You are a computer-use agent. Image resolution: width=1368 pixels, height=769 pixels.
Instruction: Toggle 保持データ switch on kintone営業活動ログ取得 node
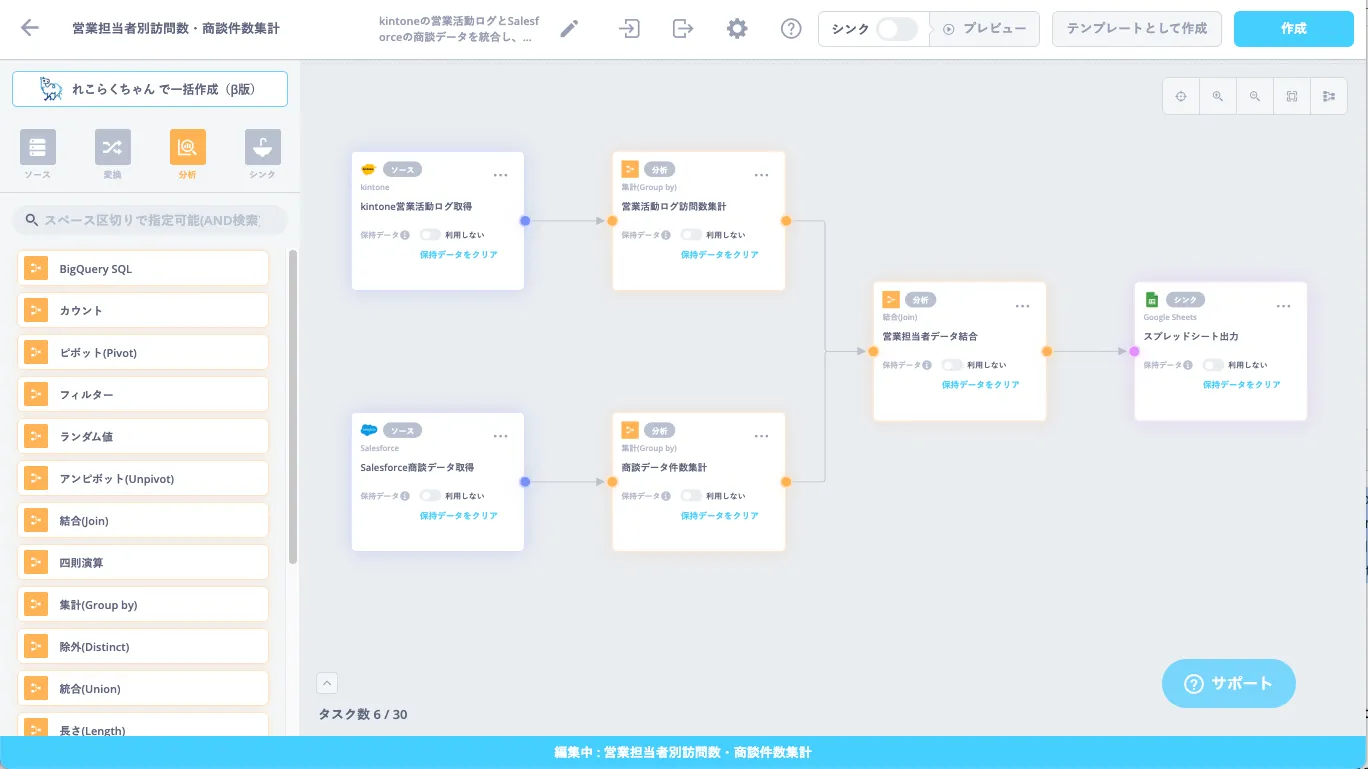[x=430, y=235]
